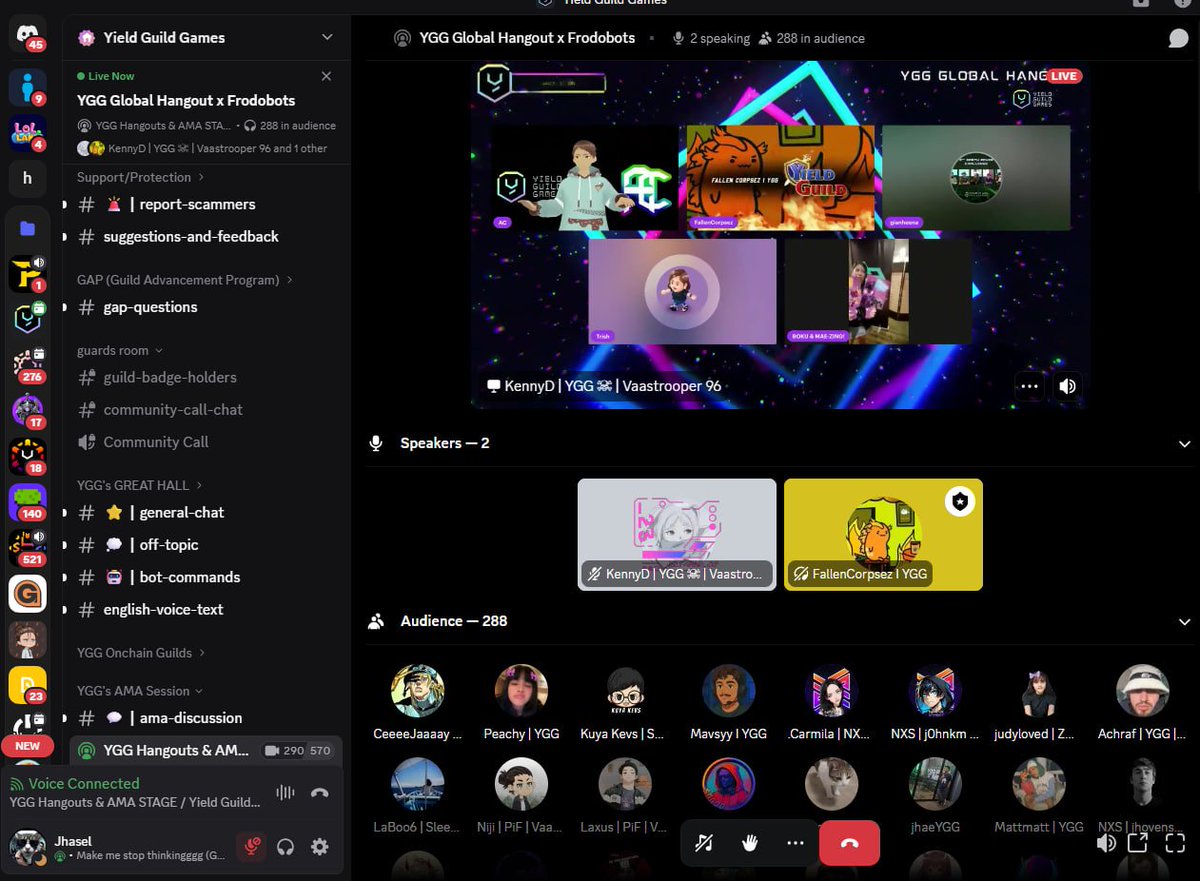Click Peachy | YGG audience avatar
Screen dimensions: 1200x881
point(522,691)
